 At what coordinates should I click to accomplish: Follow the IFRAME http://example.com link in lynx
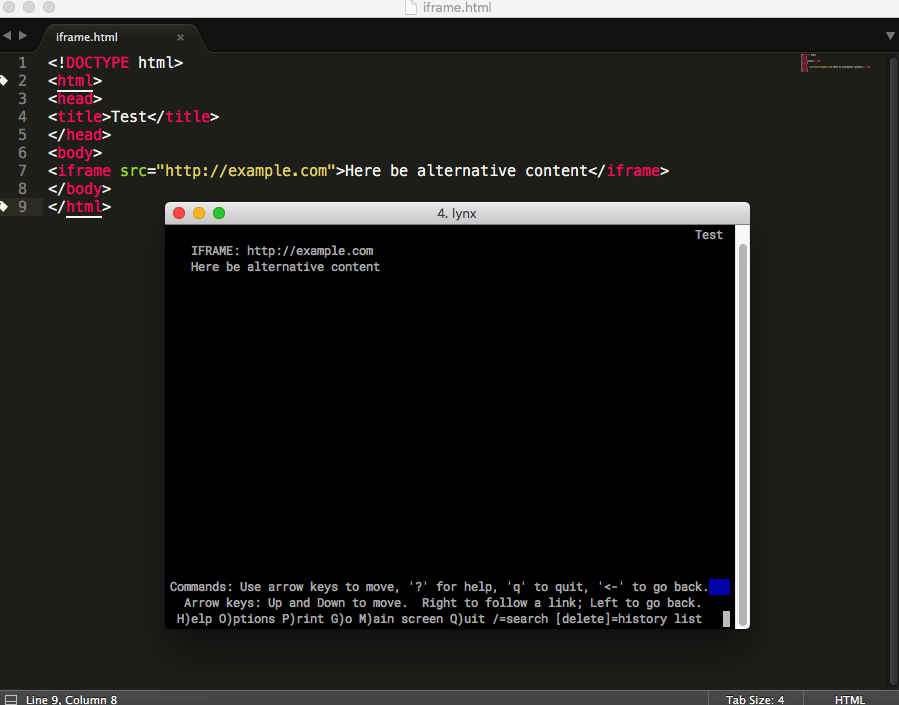tap(310, 251)
